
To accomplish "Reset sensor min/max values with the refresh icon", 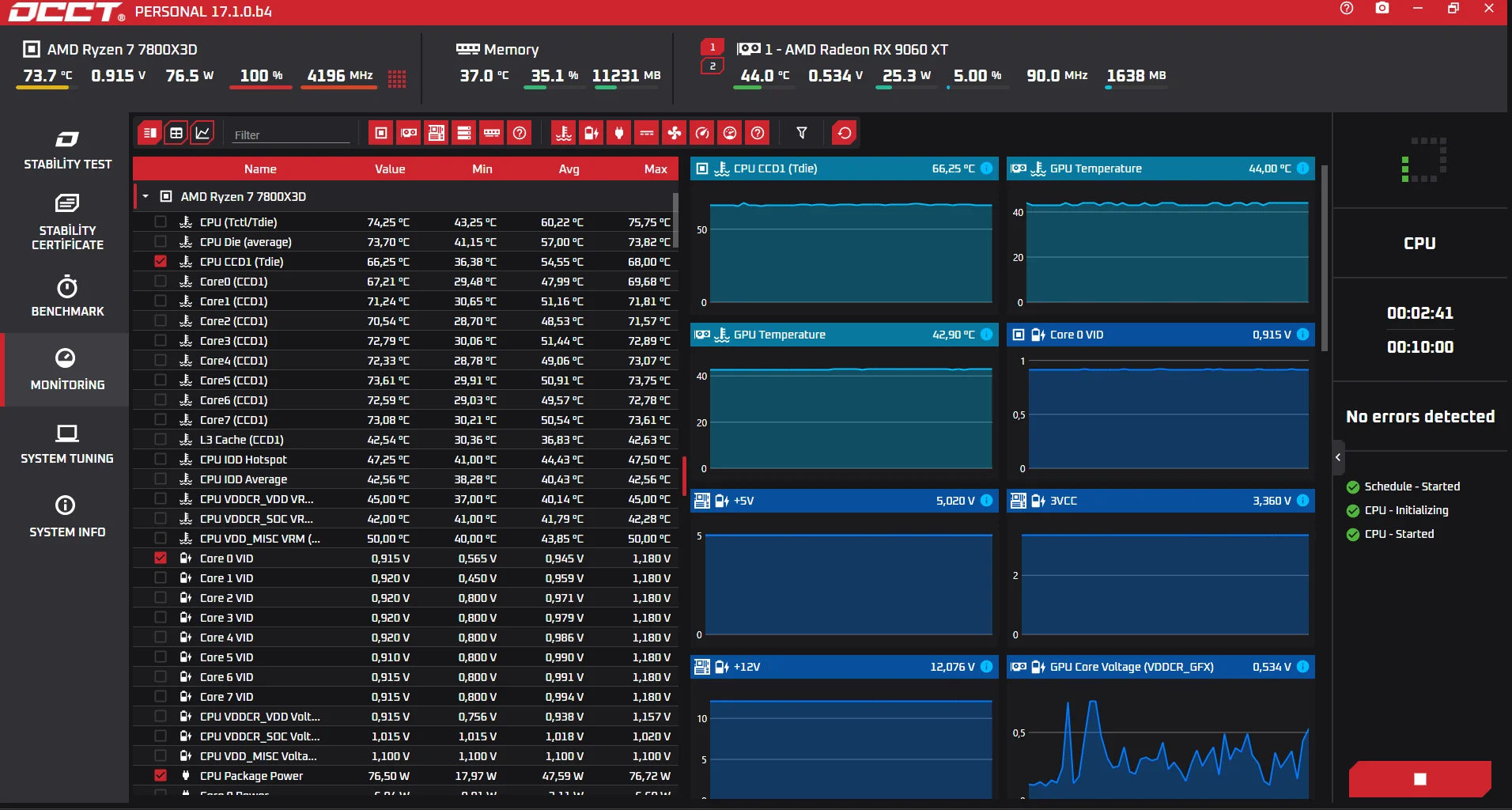I will click(845, 133).
